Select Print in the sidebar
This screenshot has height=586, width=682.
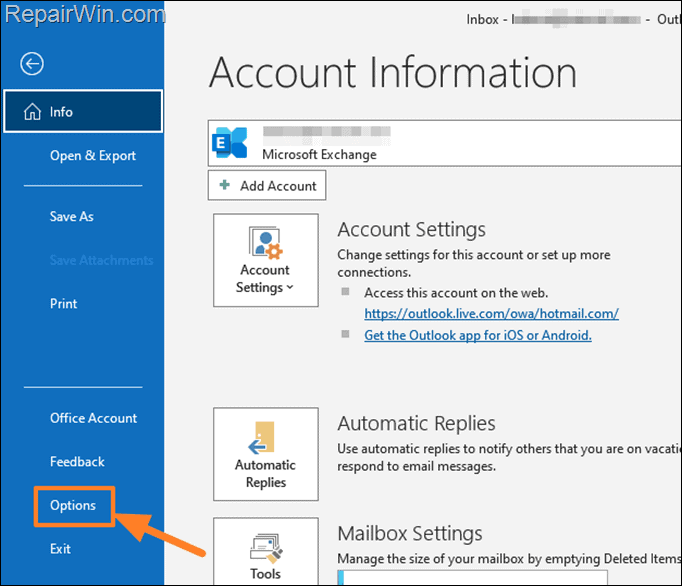64,304
